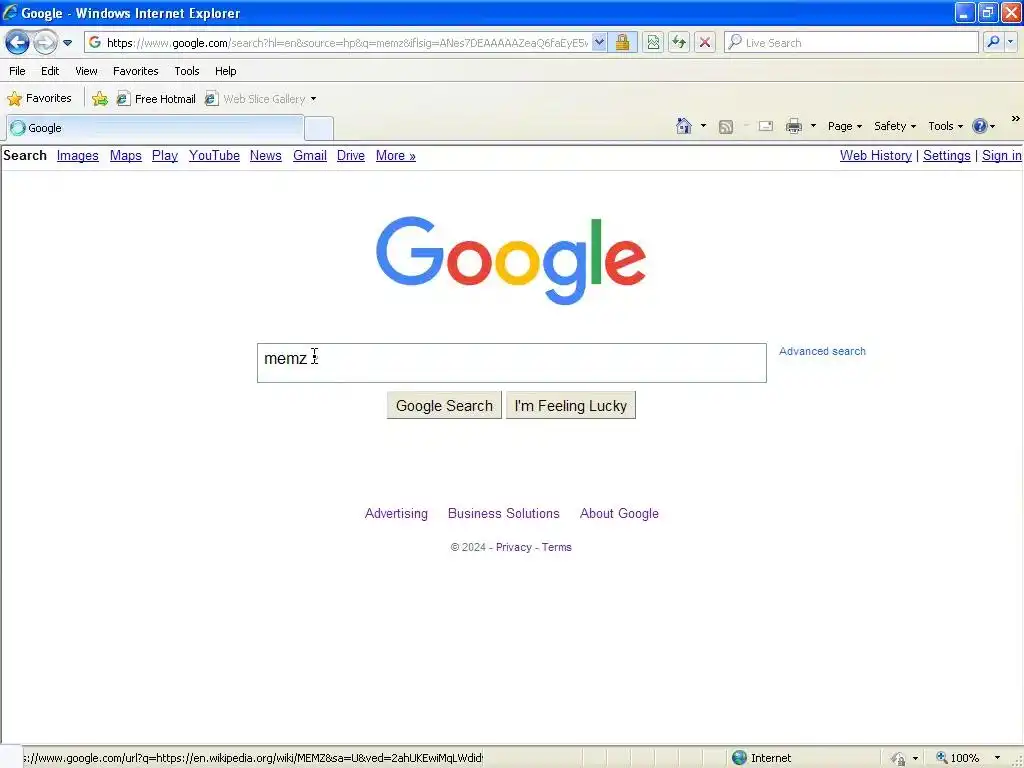The width and height of the screenshot is (1024, 768).
Task: Click the Compatibility View icon
Action: click(x=653, y=42)
